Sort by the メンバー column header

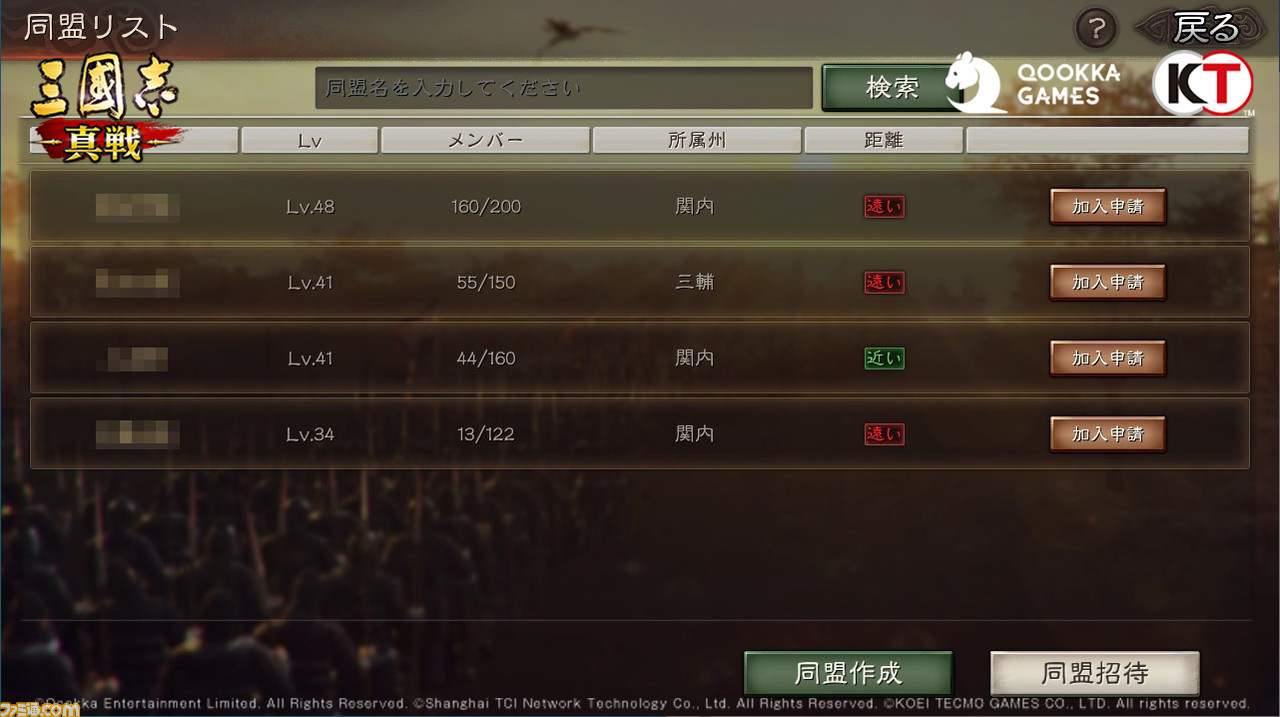(485, 141)
